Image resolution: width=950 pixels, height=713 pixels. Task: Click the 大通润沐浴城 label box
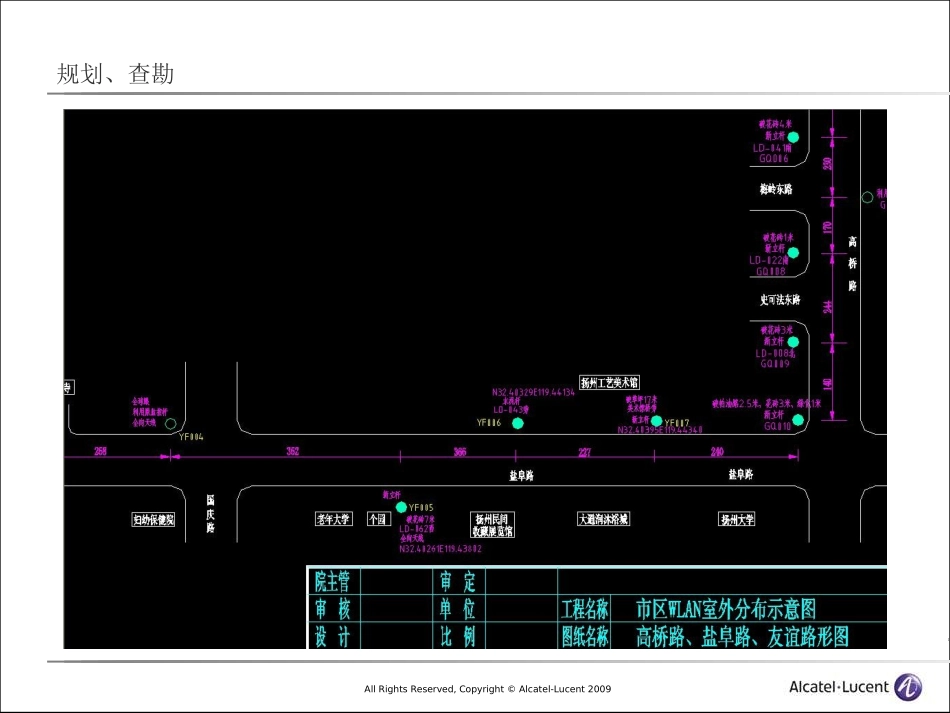[x=604, y=519]
